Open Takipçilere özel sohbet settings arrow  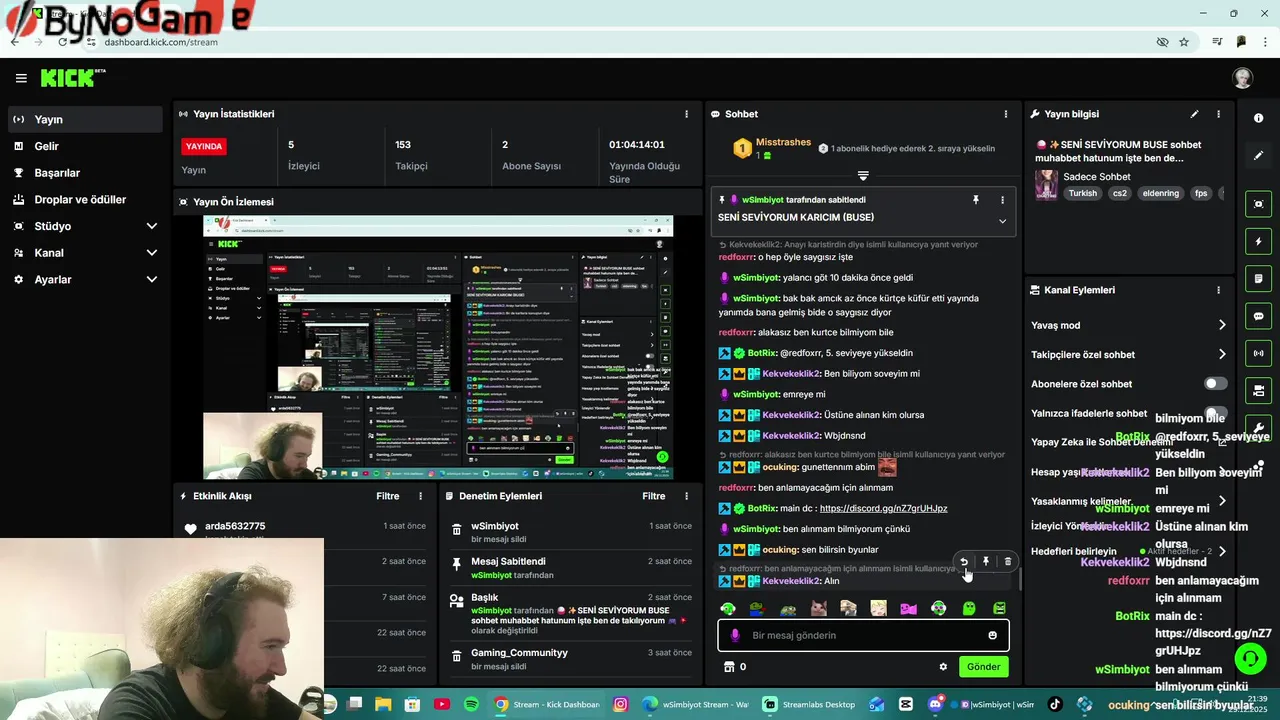pos(1221,354)
